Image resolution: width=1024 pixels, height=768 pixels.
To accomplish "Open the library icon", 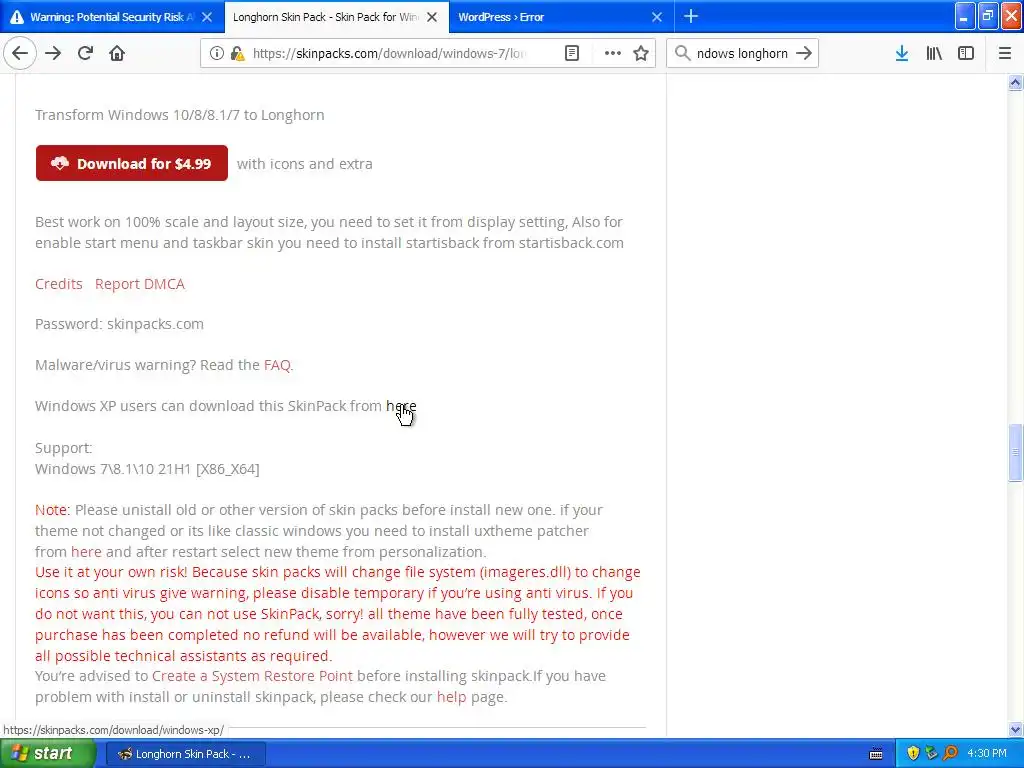I will pyautogui.click(x=934, y=54).
